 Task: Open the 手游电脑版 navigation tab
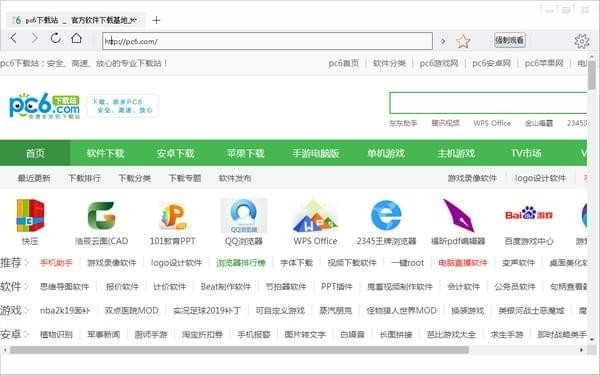316,153
